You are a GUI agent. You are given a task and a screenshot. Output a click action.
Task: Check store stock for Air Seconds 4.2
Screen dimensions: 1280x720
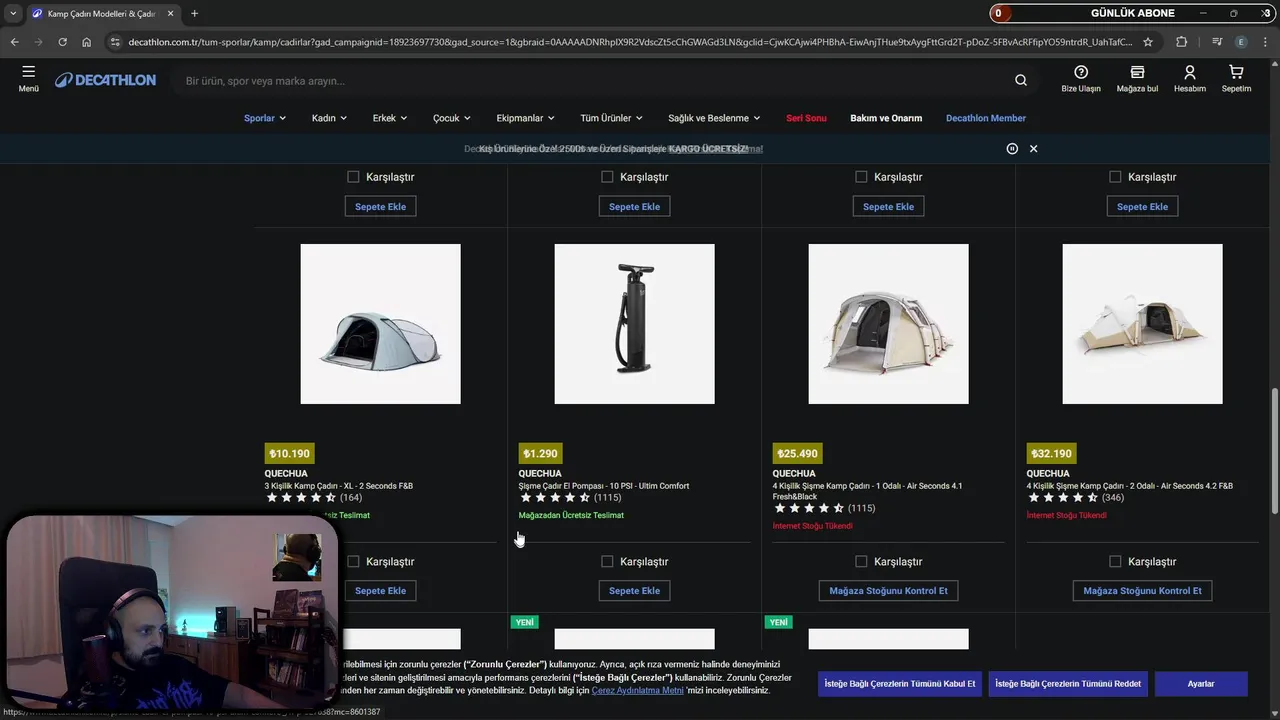click(x=1143, y=591)
